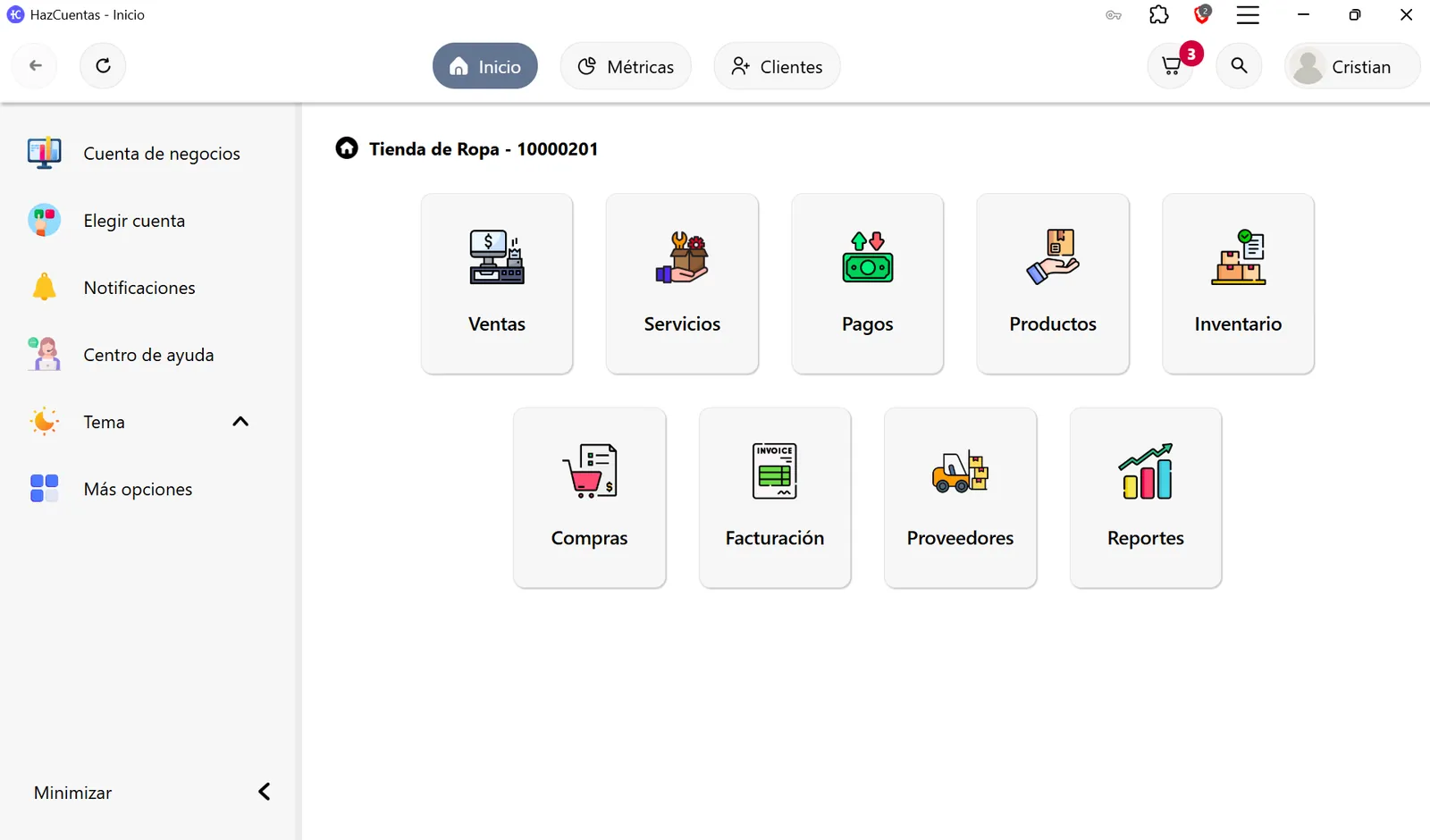1430x840 pixels.
Task: Switch to the Métricas tab
Action: 626,66
